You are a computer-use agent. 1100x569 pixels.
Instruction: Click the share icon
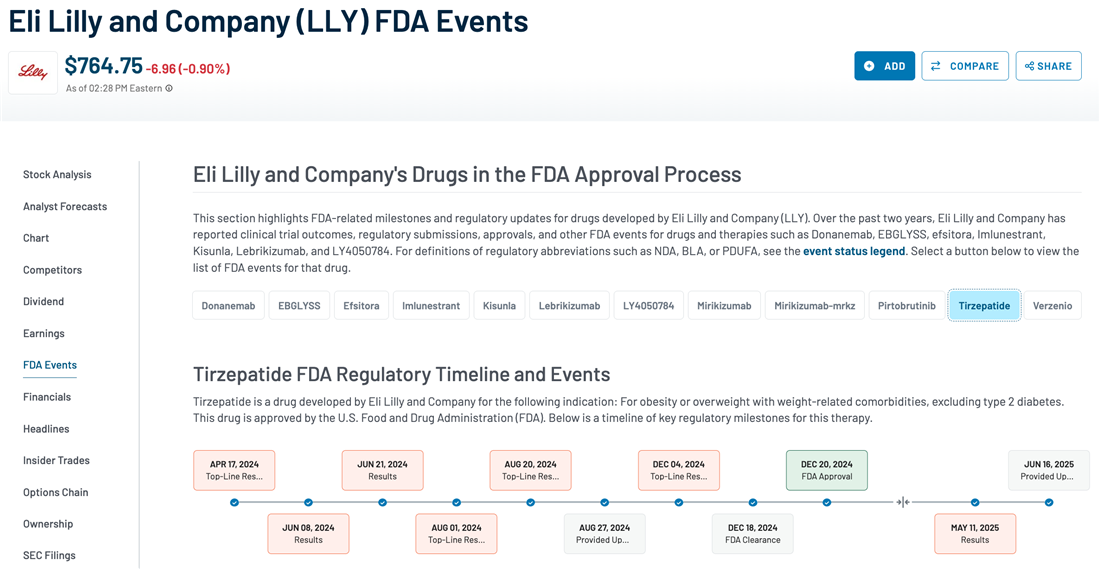(1028, 66)
